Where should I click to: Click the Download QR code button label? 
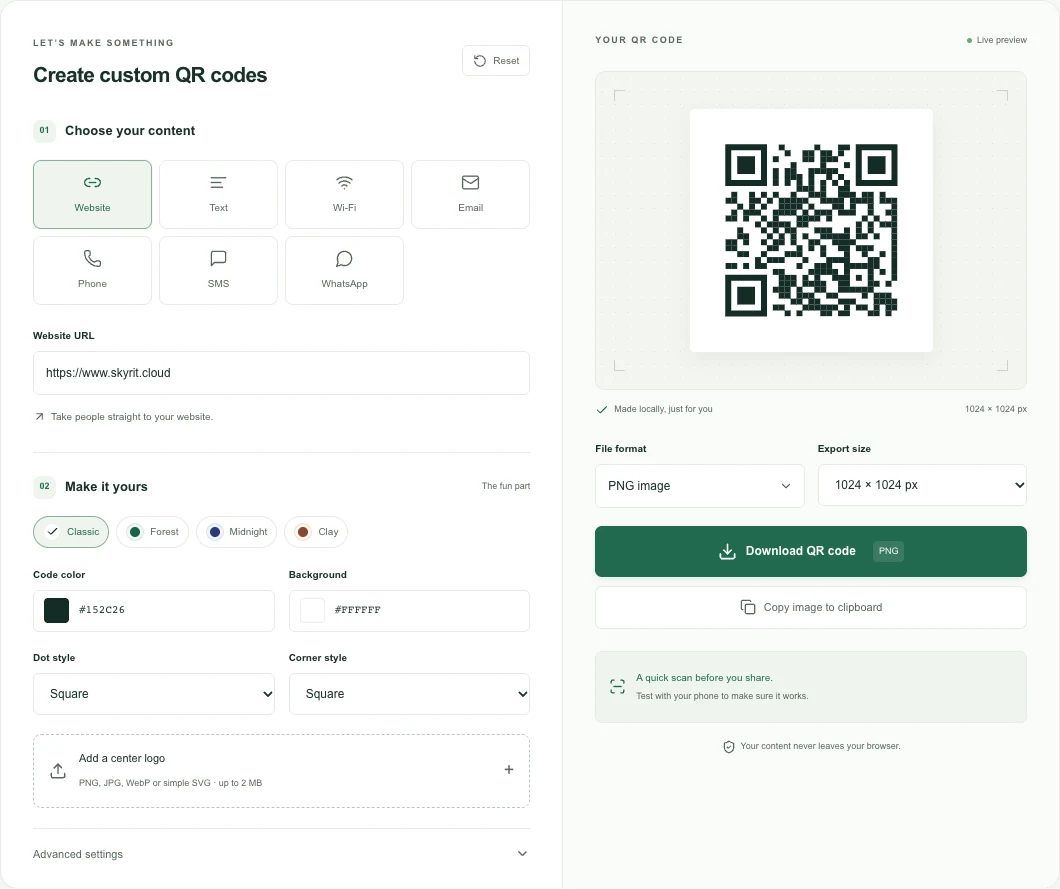pyautogui.click(x=800, y=551)
